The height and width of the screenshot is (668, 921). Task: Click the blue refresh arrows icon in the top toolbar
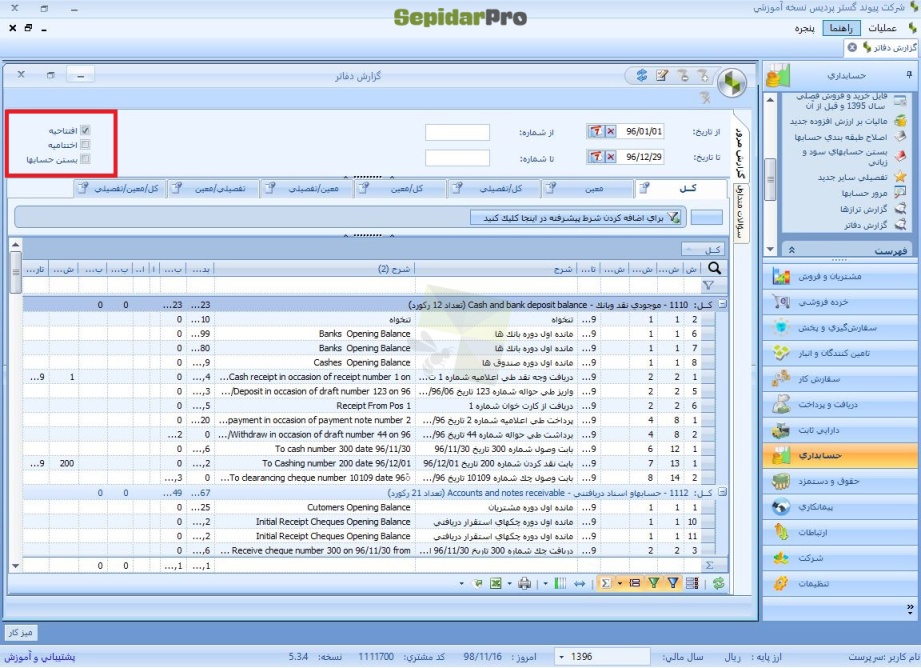pos(641,75)
